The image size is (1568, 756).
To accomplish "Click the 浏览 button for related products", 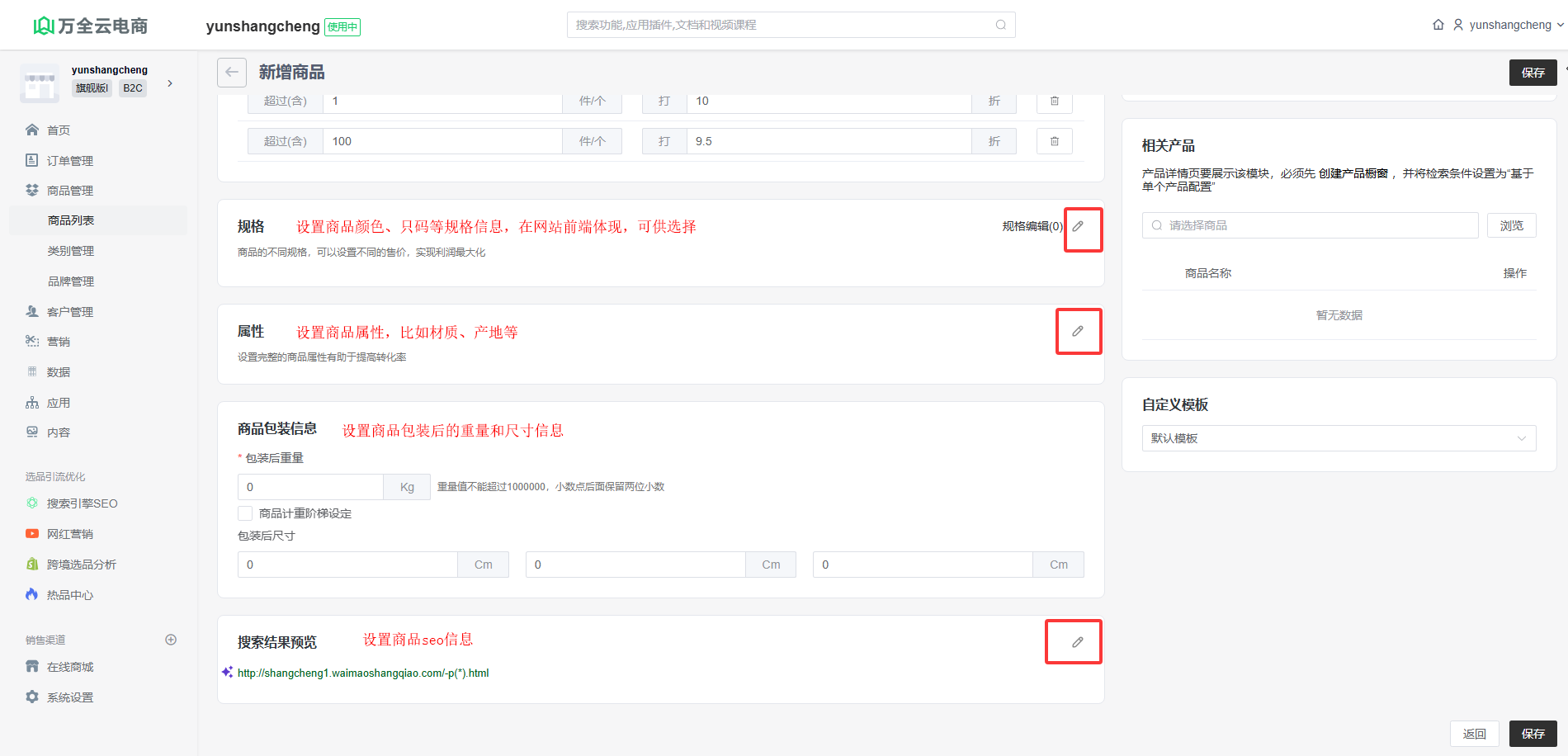I will click(x=1511, y=225).
